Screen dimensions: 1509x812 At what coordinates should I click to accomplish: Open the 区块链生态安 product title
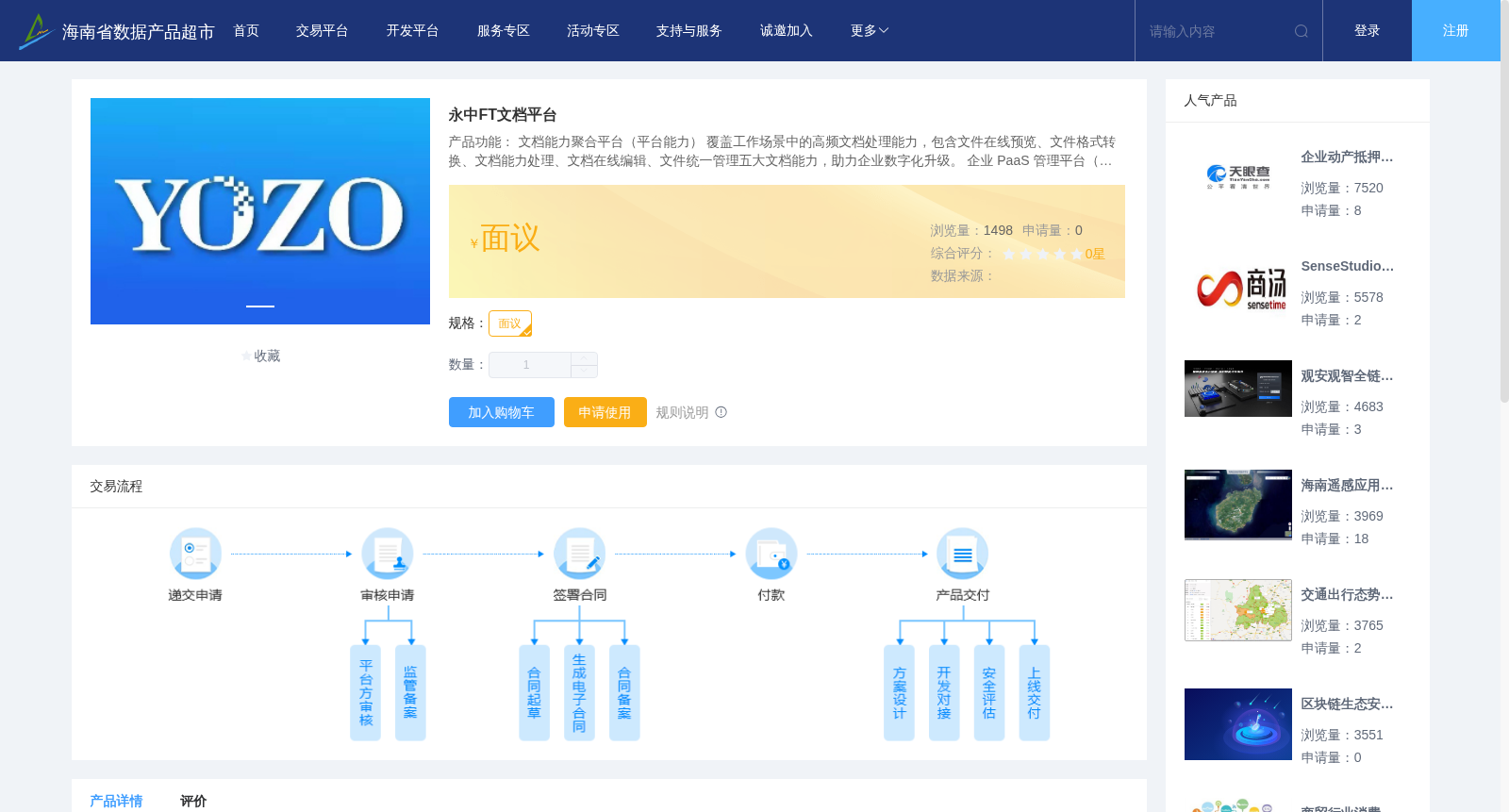[x=1347, y=704]
